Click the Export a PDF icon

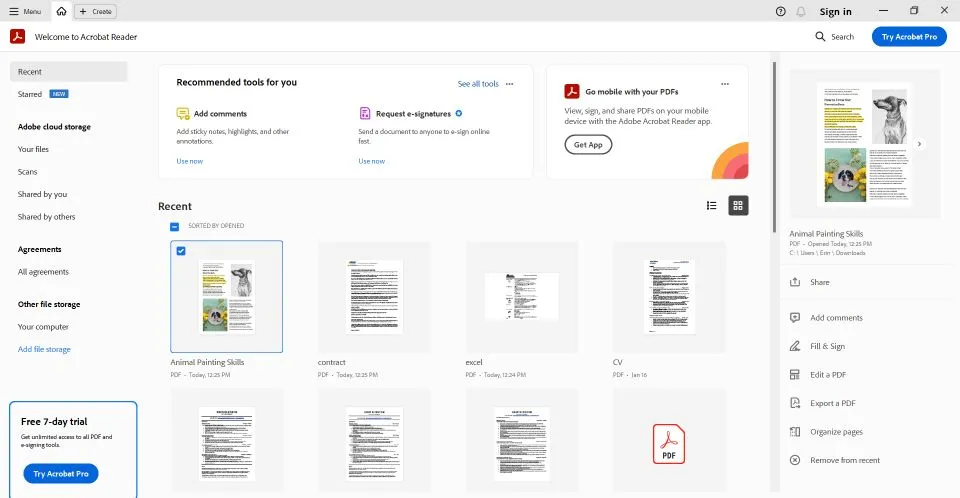click(x=795, y=403)
